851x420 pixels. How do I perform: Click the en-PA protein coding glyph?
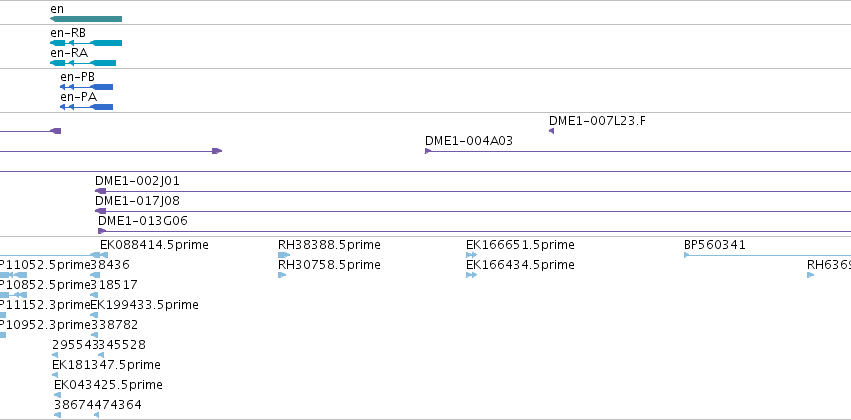pyautogui.click(x=86, y=107)
